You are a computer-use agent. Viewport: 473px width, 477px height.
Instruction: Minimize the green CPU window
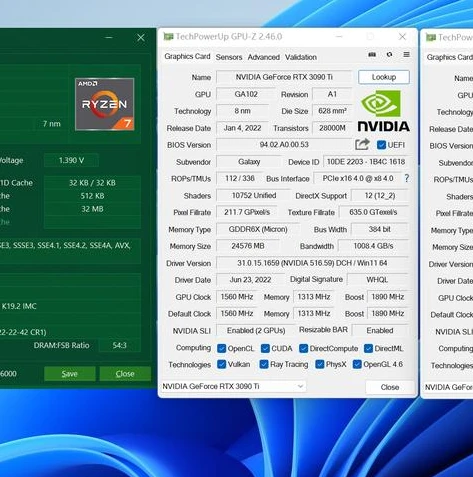point(109,38)
